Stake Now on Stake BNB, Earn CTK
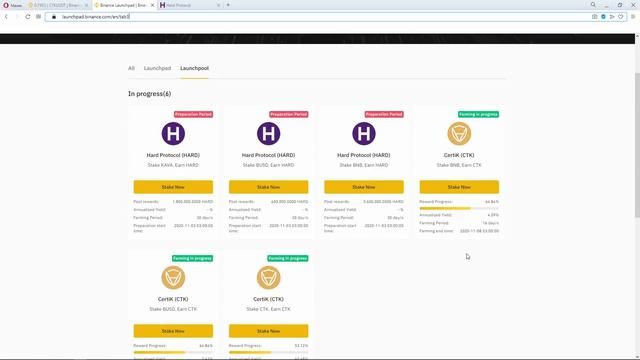This screenshot has width=640, height=360. coord(459,187)
